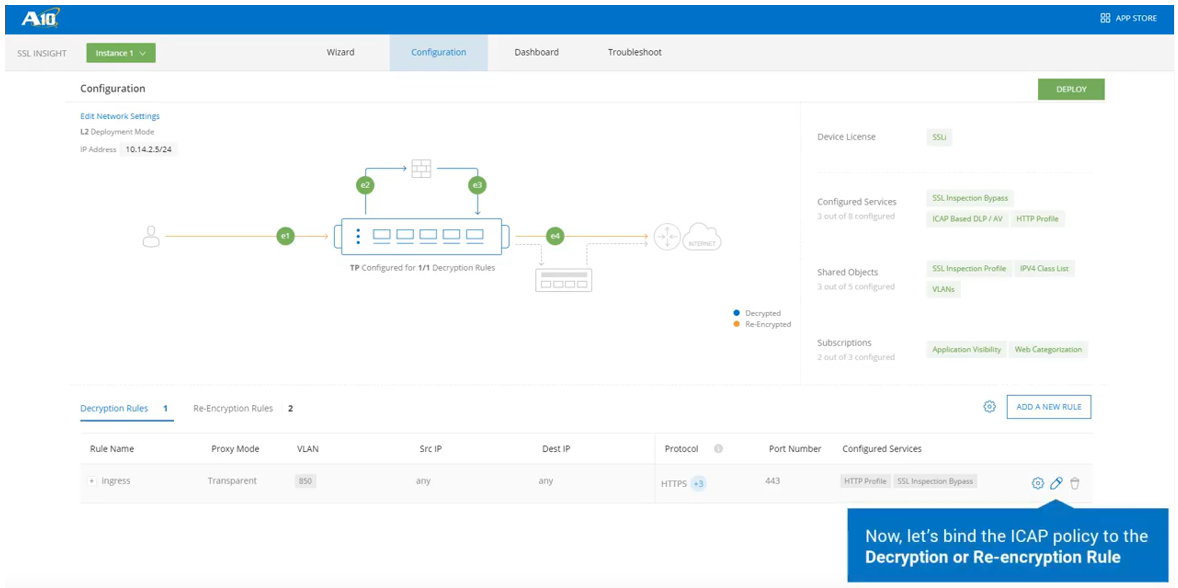Viewport: 1178px width, 588px height.
Task: Switch to Re-Encryption Rules tab
Action: point(243,409)
